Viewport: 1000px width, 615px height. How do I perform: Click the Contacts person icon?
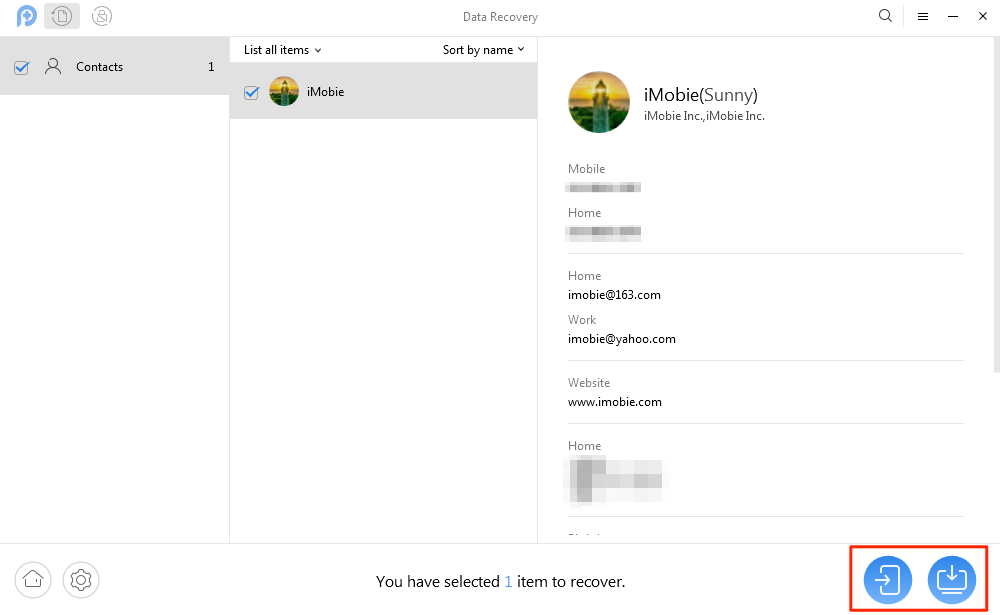[x=53, y=66]
